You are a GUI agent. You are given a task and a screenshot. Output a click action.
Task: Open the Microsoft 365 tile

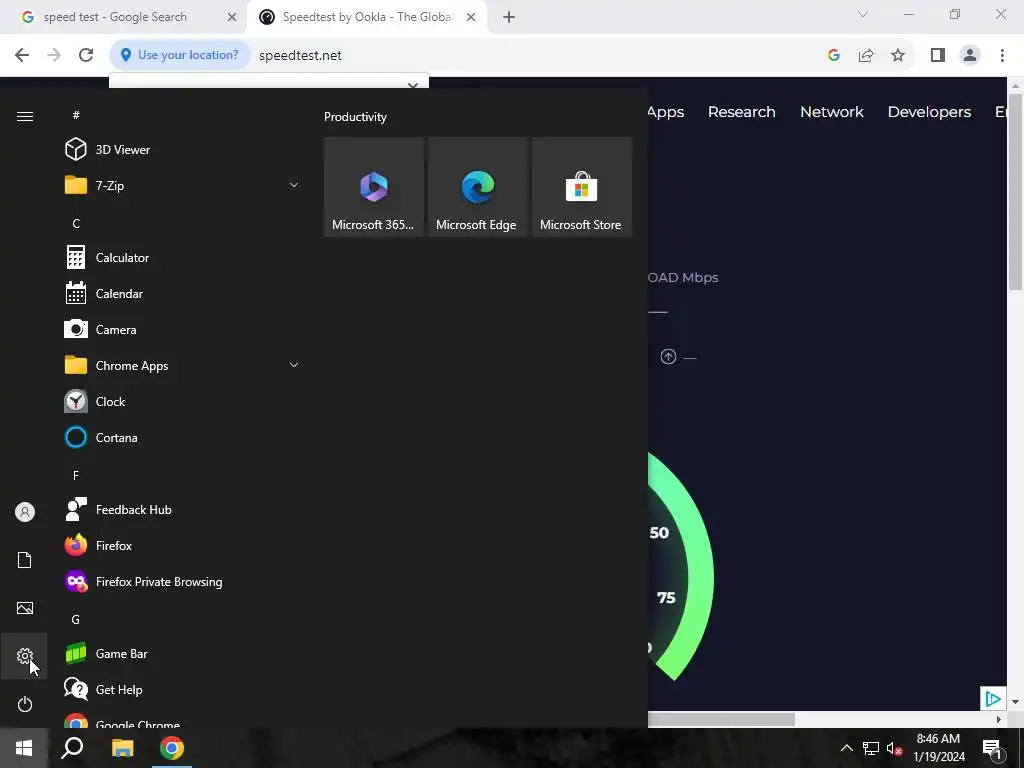(x=374, y=187)
